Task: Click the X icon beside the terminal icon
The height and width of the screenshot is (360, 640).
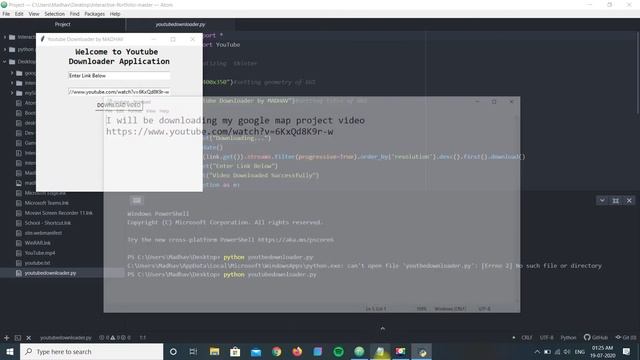Action: tap(29, 338)
